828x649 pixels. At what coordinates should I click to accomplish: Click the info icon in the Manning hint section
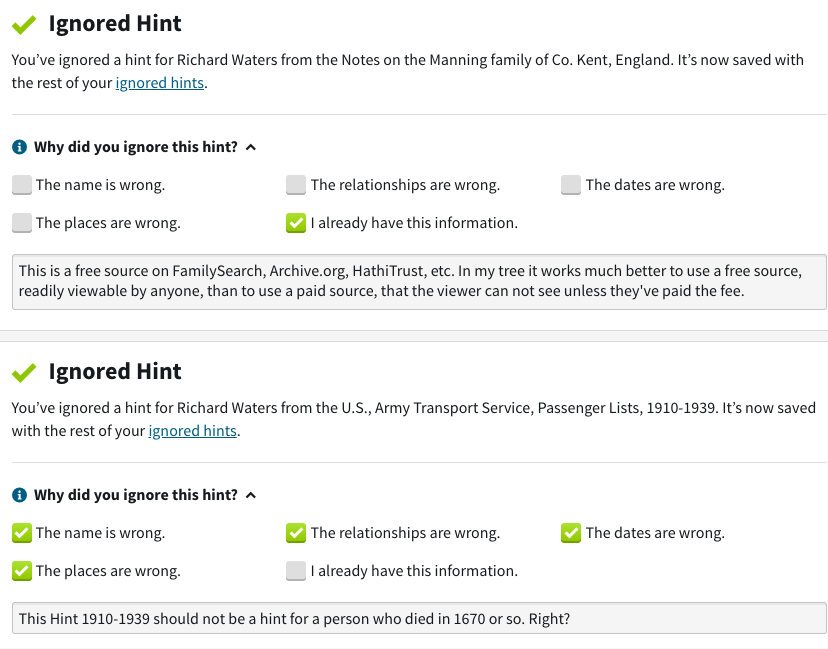(19, 147)
